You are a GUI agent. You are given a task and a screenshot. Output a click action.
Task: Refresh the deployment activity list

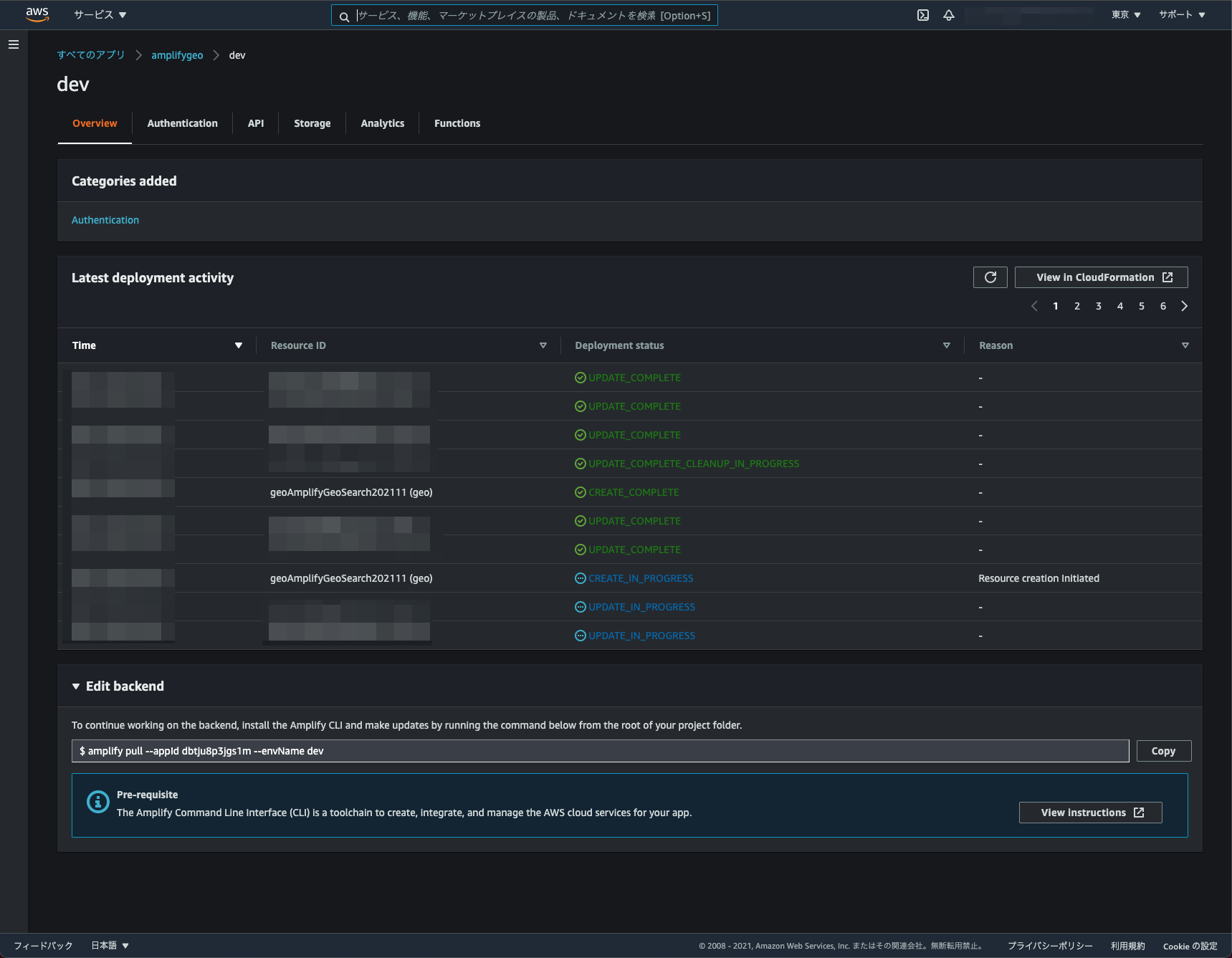click(990, 277)
